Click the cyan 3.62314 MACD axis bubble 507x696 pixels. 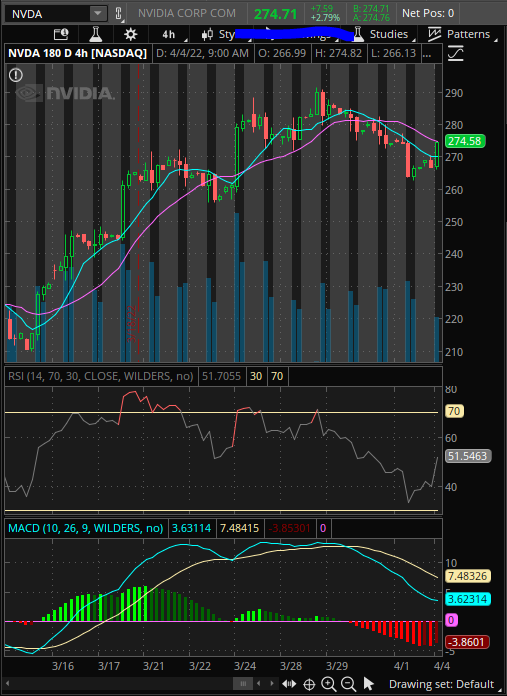(468, 599)
